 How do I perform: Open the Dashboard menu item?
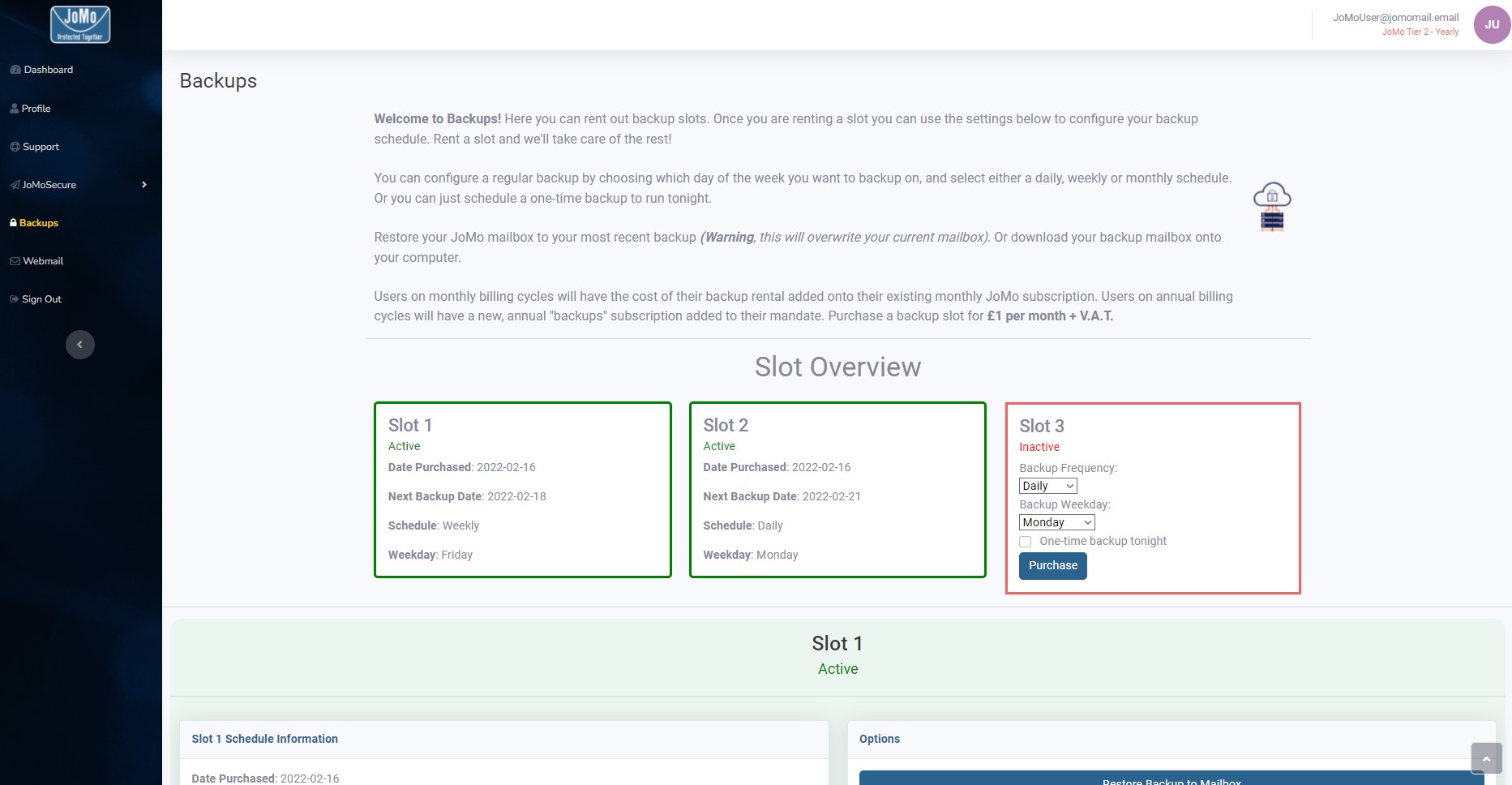(41, 70)
